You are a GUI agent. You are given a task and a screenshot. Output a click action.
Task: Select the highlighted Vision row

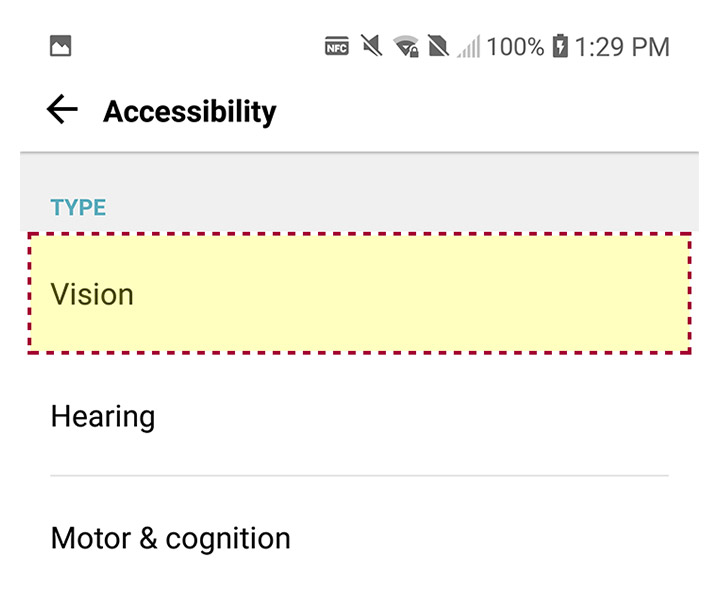click(360, 293)
